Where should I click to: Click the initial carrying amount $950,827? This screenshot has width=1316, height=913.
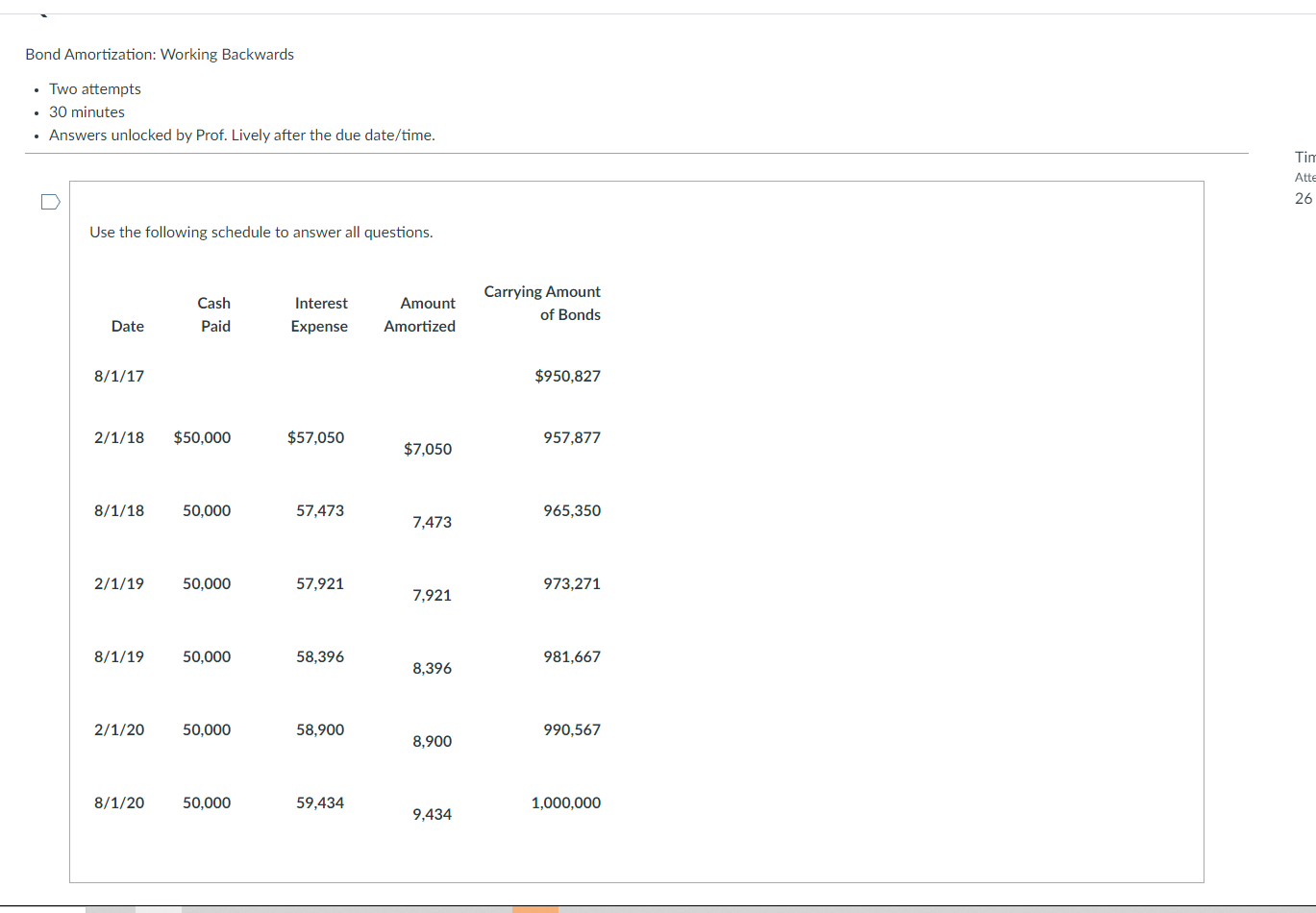568,377
